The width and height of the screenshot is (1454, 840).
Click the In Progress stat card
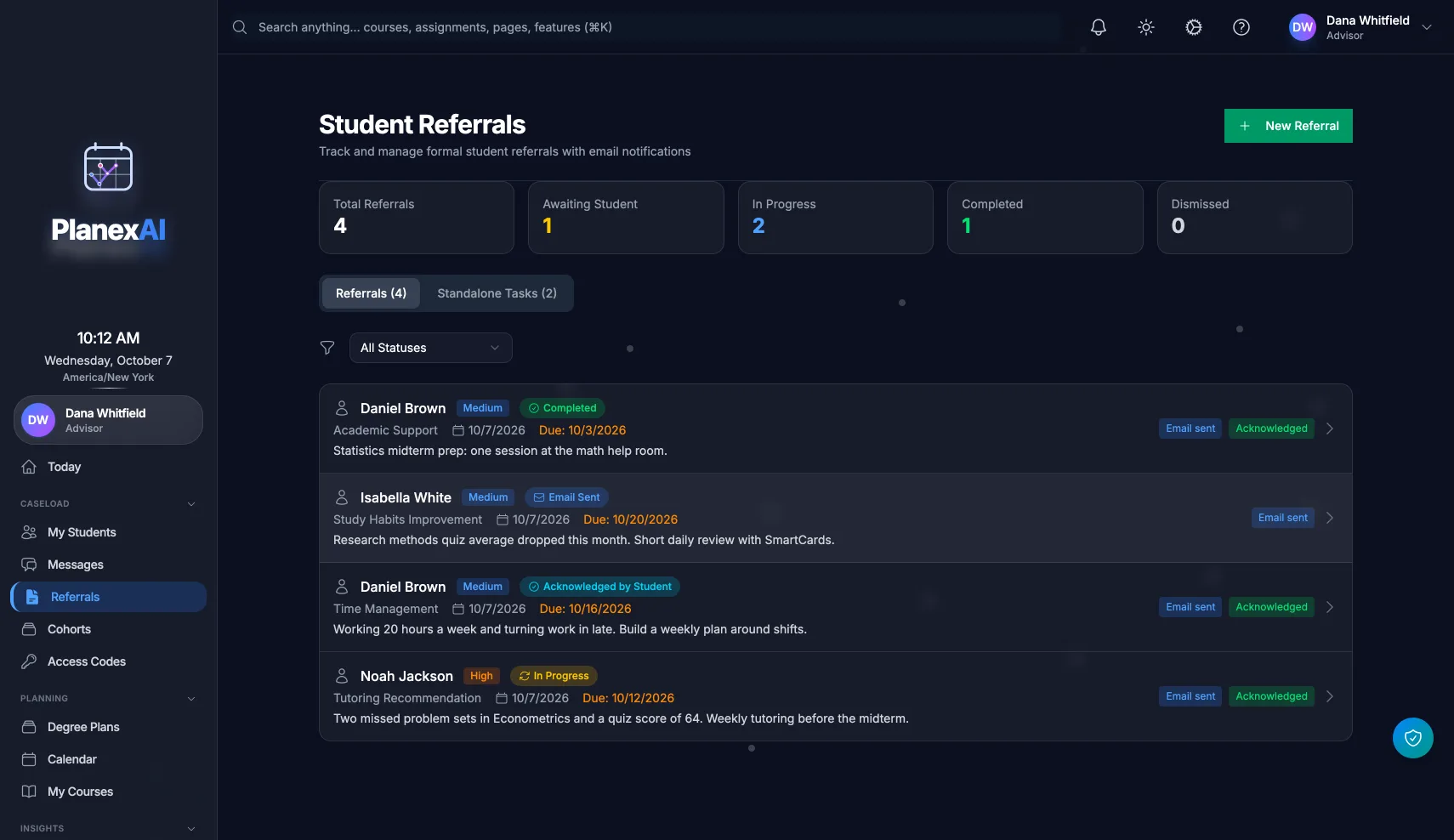pos(836,218)
